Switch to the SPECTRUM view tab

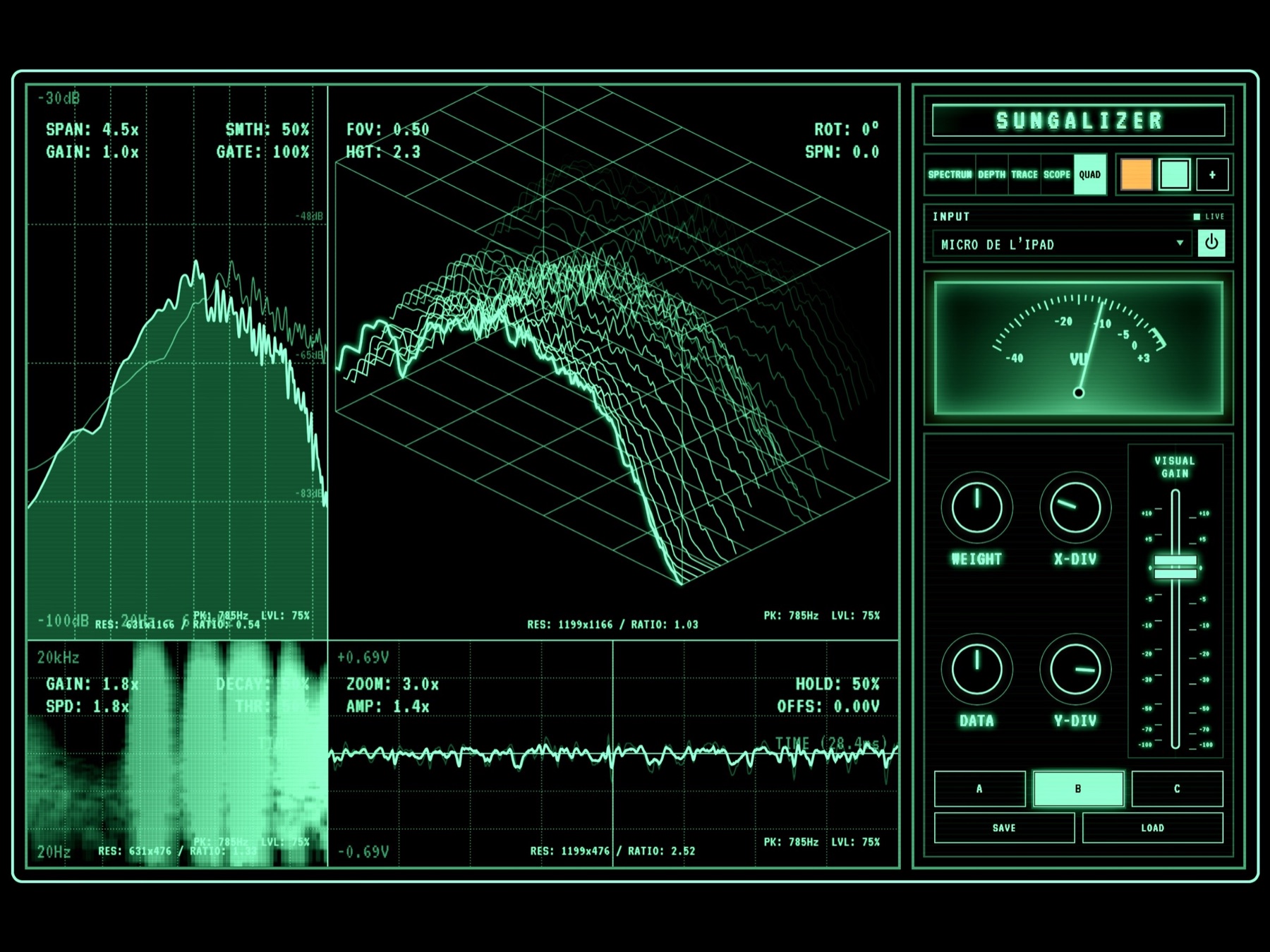pos(950,174)
